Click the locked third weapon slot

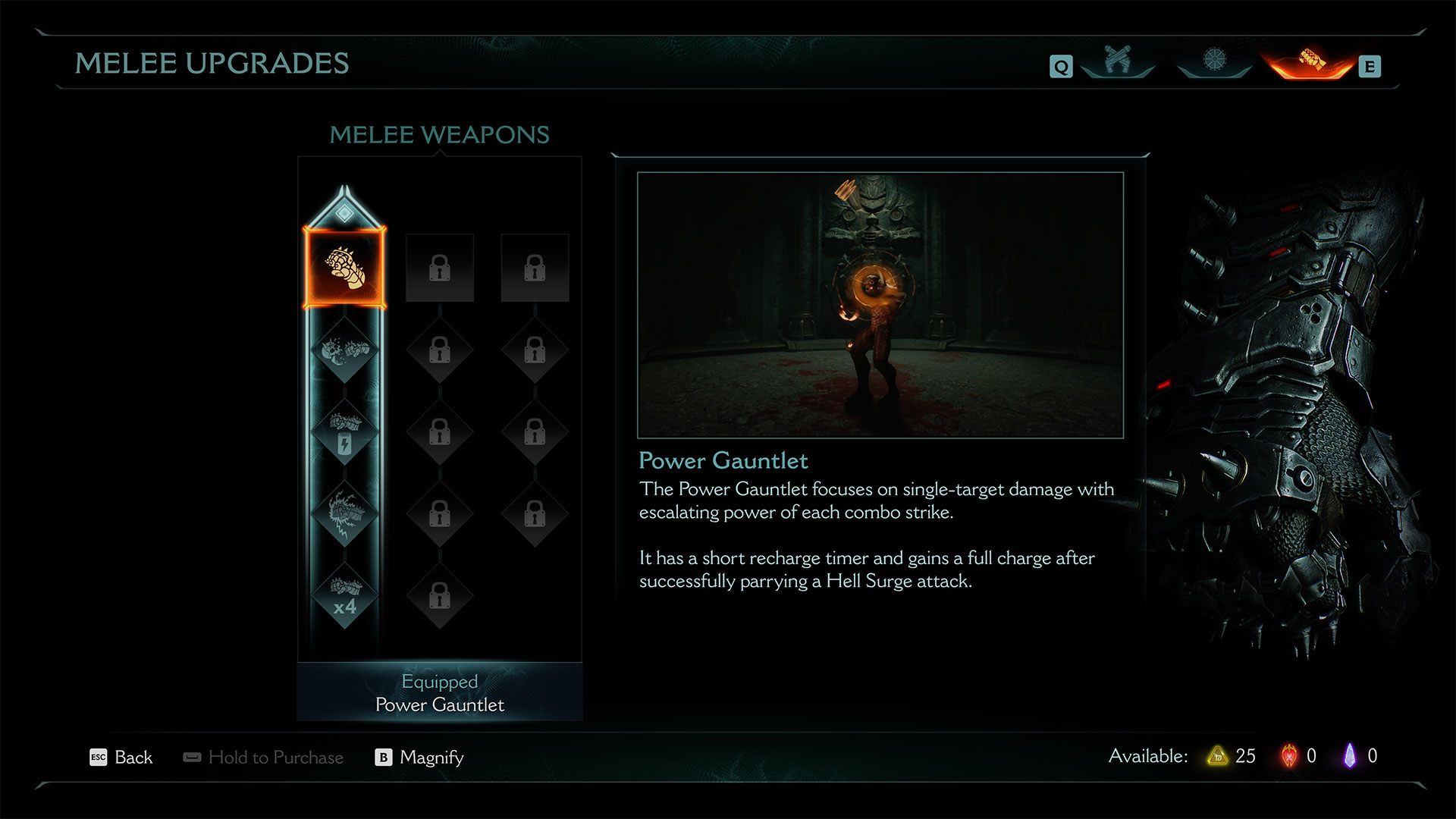[535, 268]
